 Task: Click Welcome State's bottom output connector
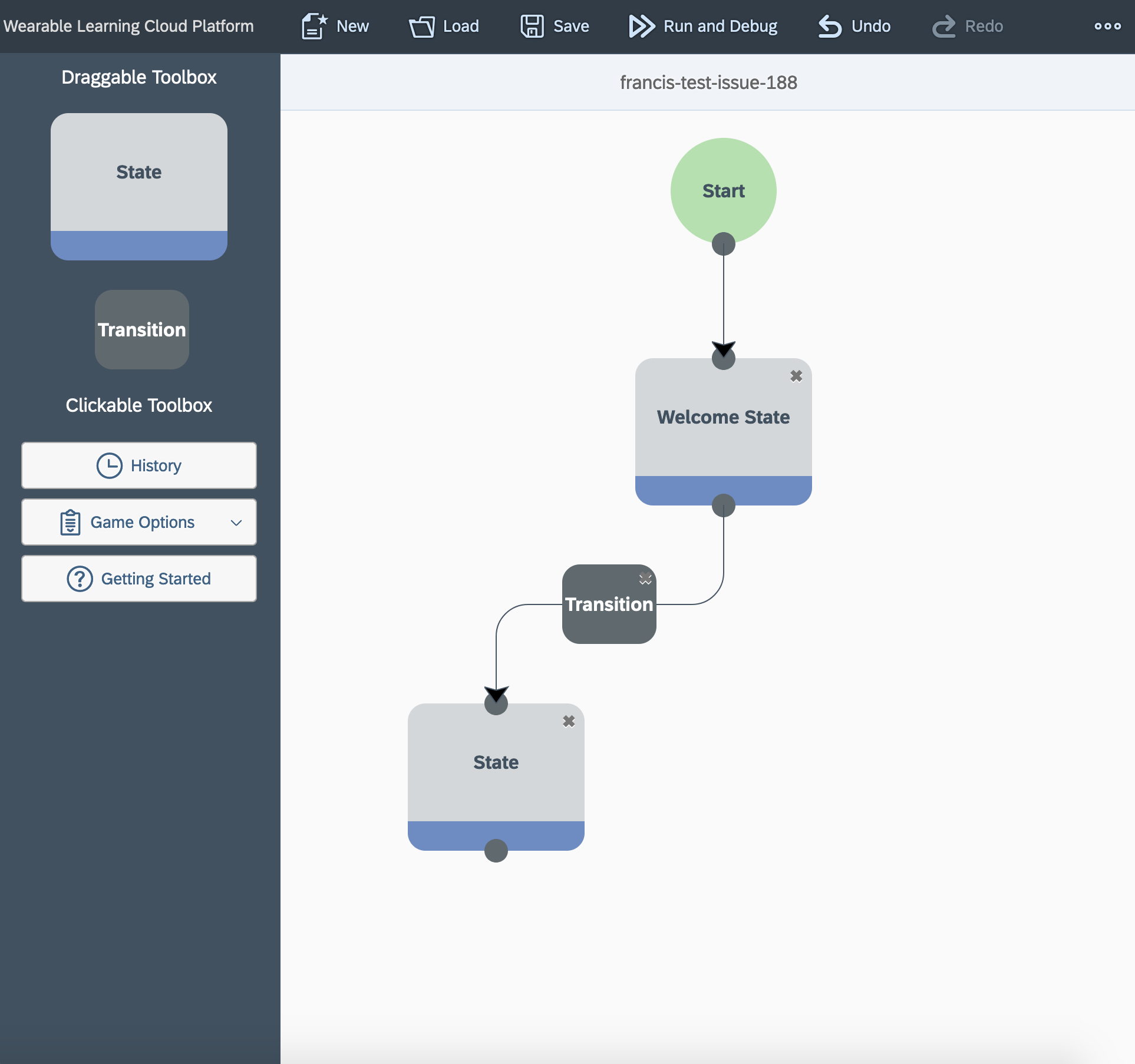[x=724, y=505]
